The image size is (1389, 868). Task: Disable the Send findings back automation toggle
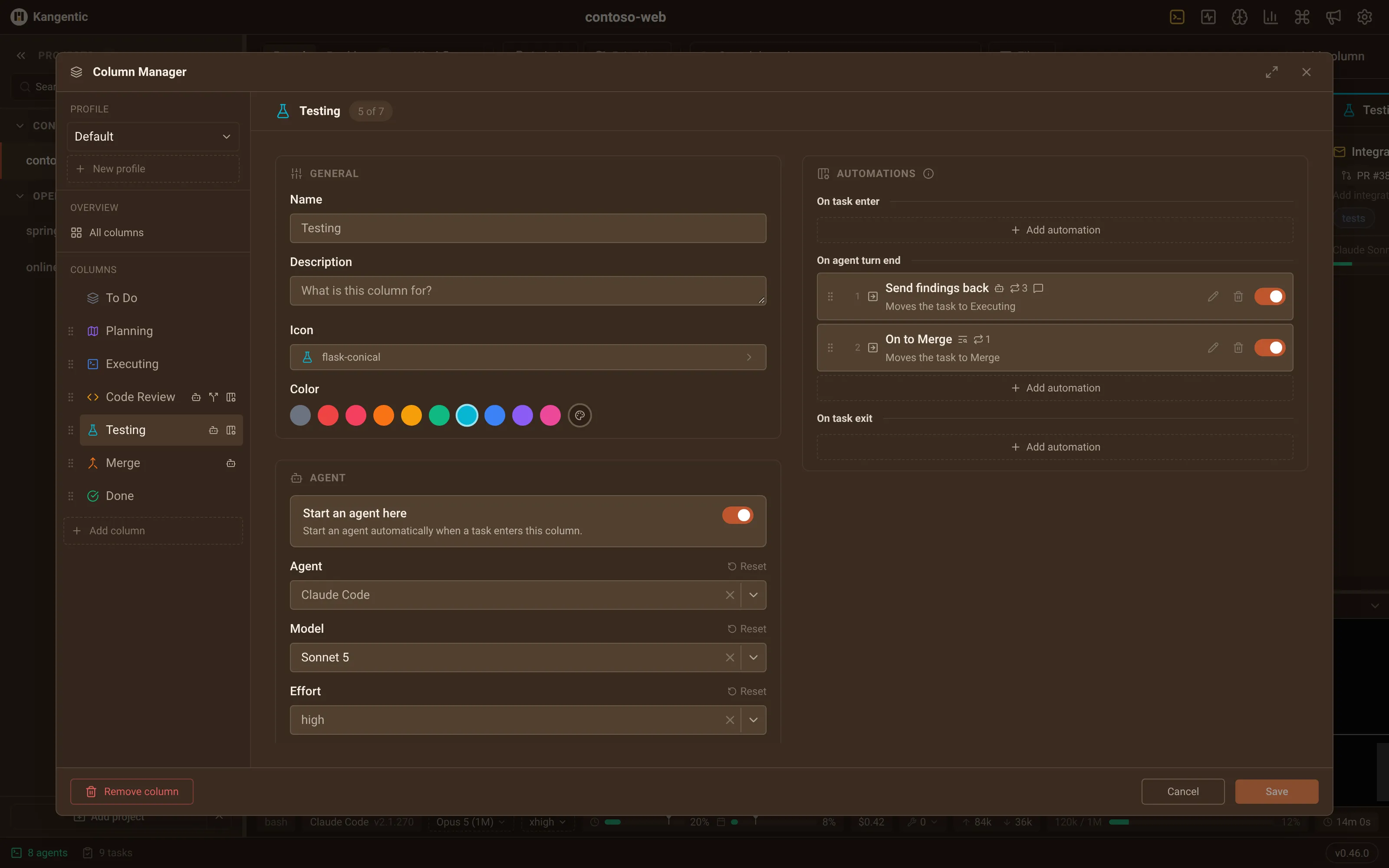click(1270, 296)
